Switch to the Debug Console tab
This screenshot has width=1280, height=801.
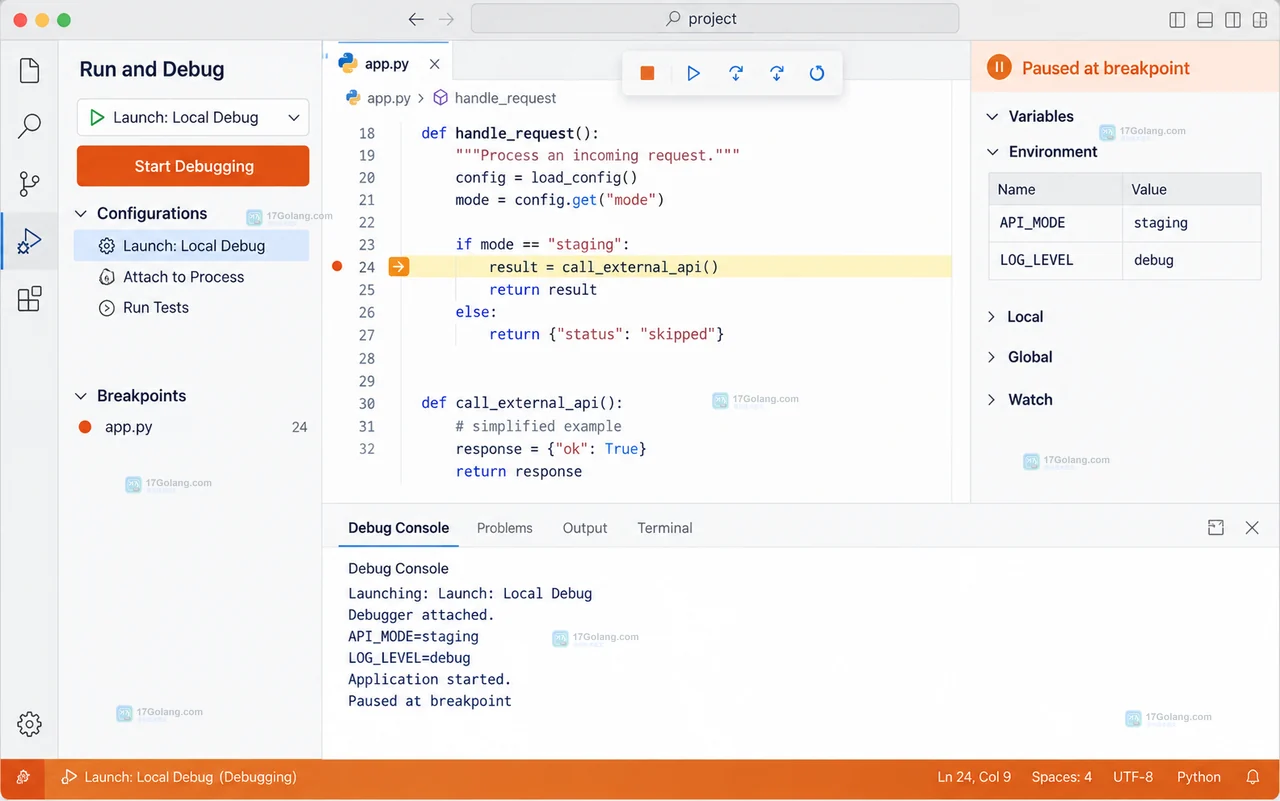tap(399, 528)
